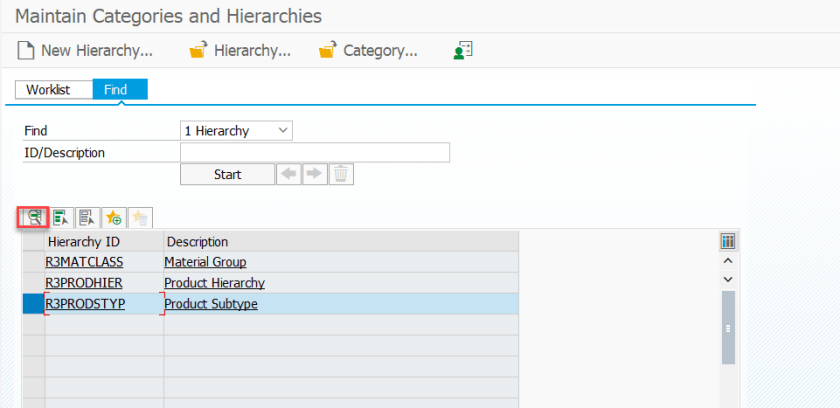Click the Open in Display Mode icon
Screen dimensions: 840x408
[x=87, y=217]
